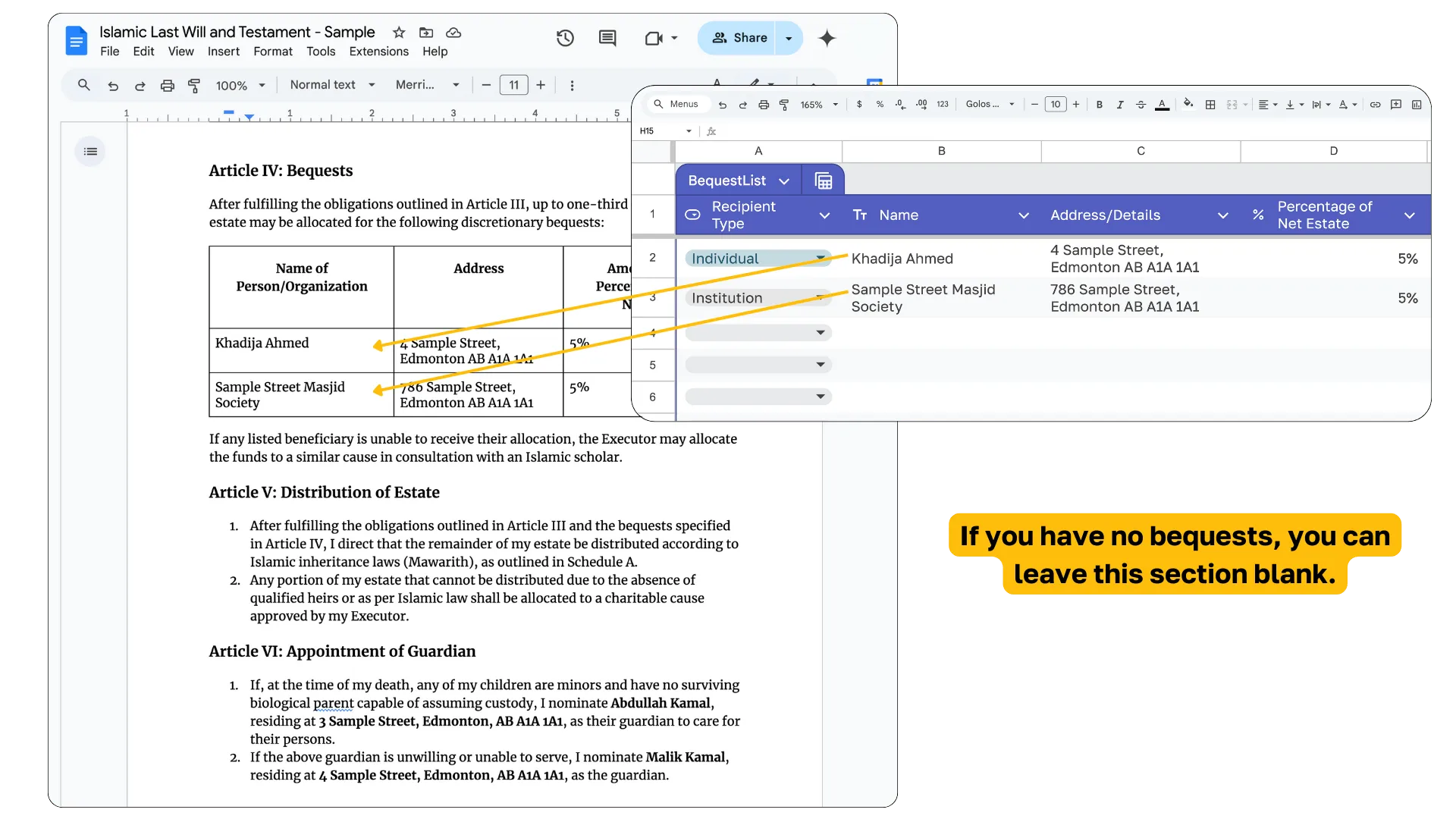Open the Insert menu in Docs
1456x819 pixels.
click(x=224, y=52)
